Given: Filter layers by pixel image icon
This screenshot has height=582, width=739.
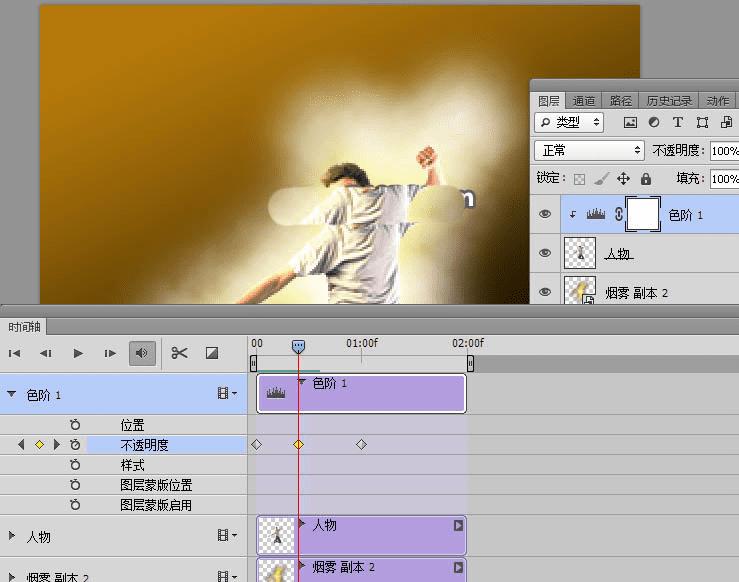Looking at the screenshot, I should click(630, 123).
